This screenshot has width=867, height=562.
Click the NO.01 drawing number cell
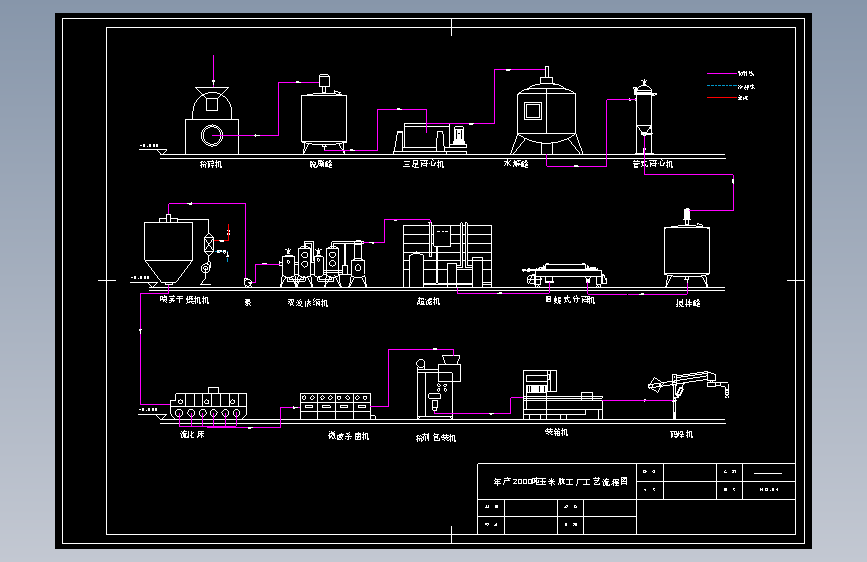pos(769,490)
